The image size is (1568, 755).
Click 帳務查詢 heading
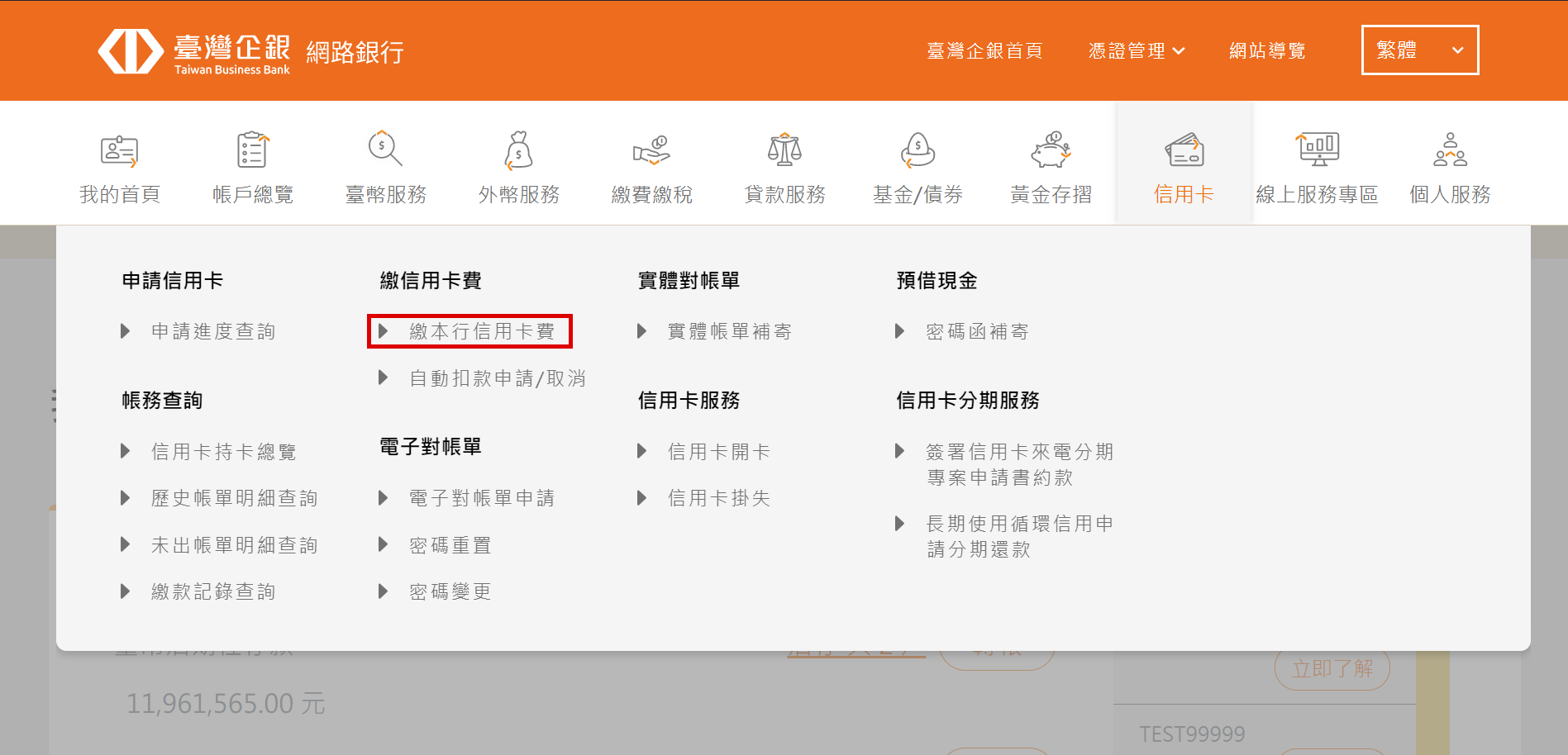tap(162, 401)
